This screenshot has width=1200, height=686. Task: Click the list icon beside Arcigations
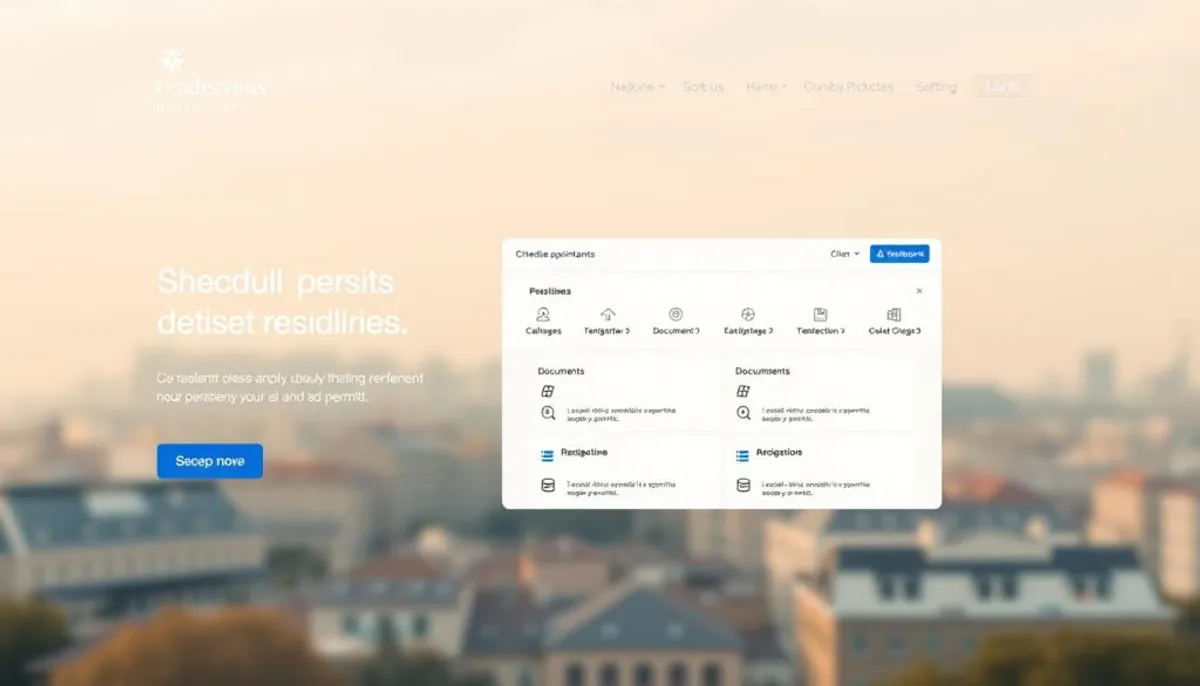tap(742, 453)
